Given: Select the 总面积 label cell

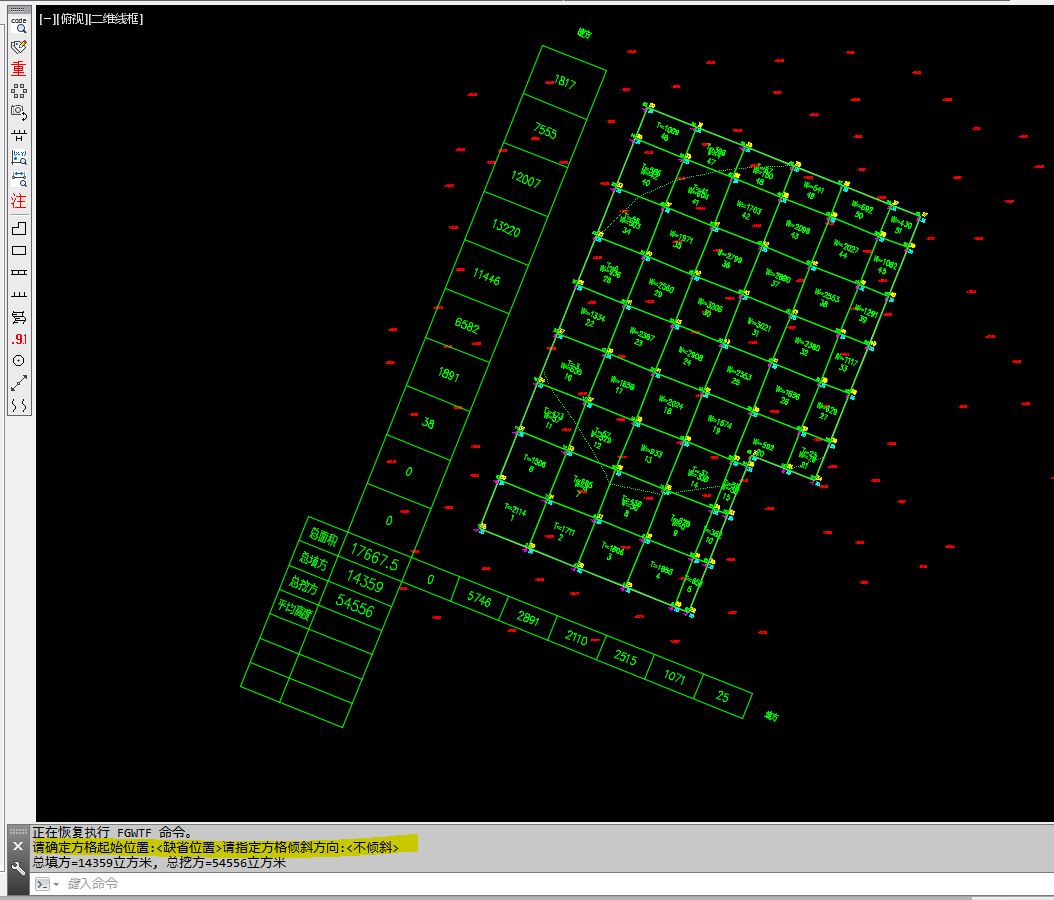Looking at the screenshot, I should 323,537.
